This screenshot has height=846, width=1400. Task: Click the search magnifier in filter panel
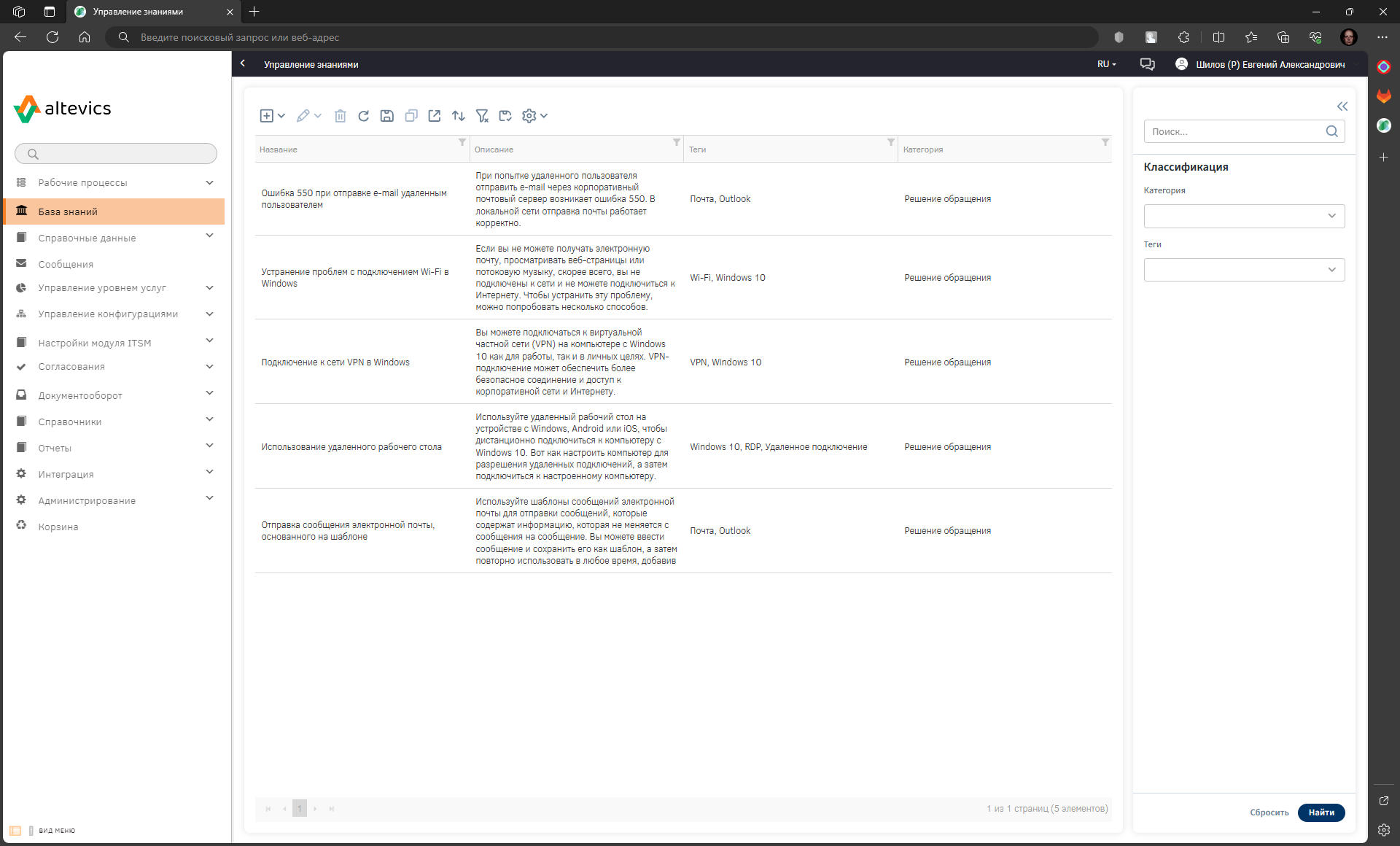pyautogui.click(x=1332, y=131)
